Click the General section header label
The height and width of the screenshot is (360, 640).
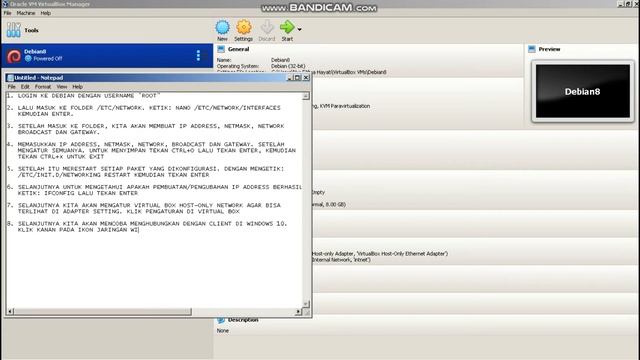click(238, 49)
